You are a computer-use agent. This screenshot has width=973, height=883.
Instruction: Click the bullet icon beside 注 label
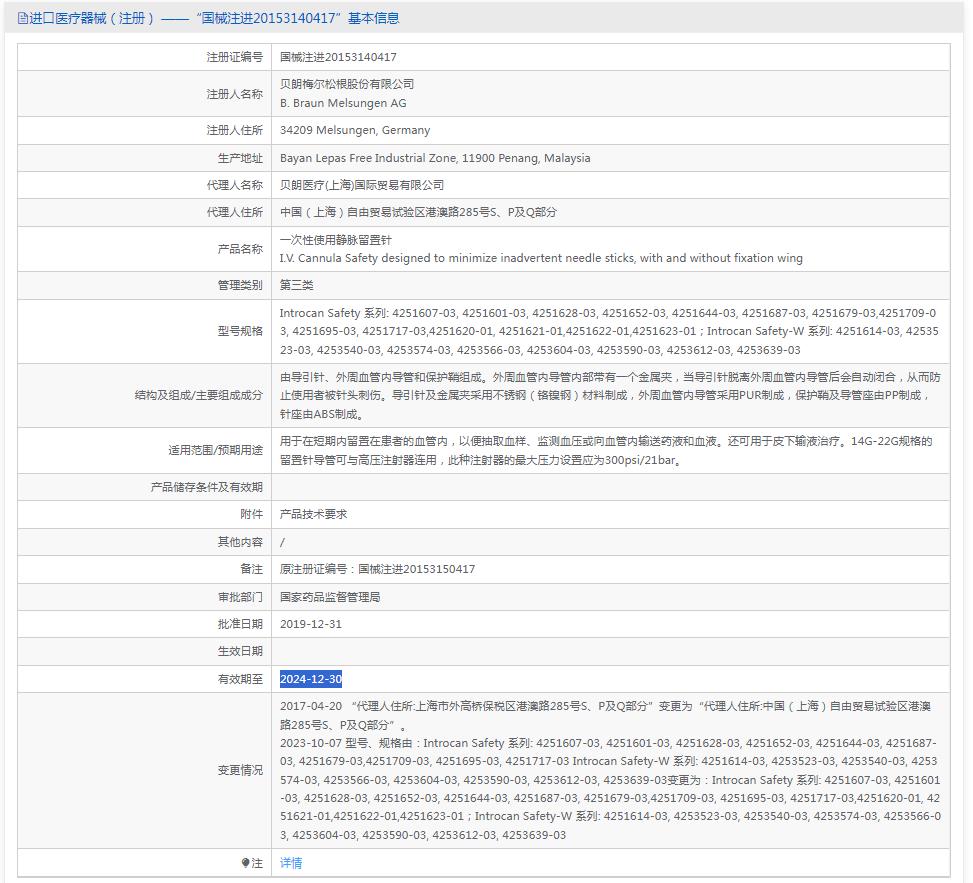[245, 863]
